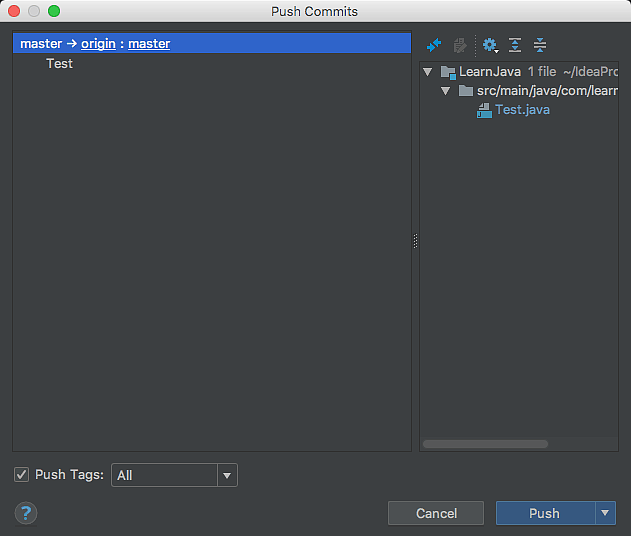
Task: Open the Help question mark icon
Action: [x=26, y=513]
